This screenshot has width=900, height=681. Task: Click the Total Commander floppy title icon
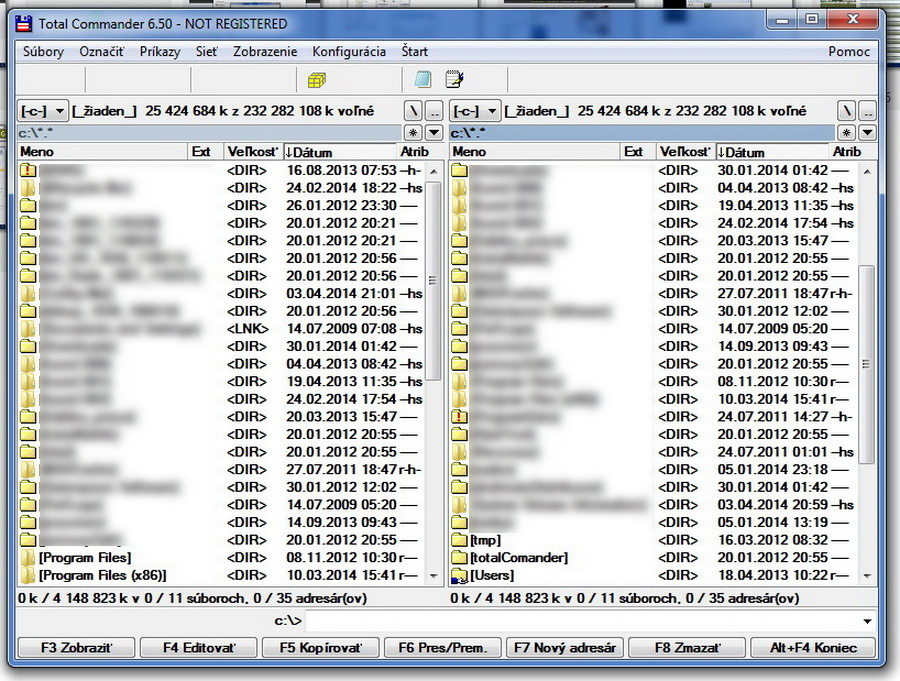pos(24,24)
